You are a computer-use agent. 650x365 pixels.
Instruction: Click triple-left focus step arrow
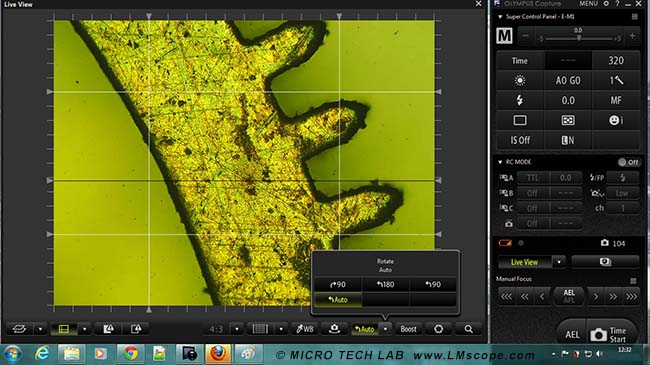[x=506, y=297]
